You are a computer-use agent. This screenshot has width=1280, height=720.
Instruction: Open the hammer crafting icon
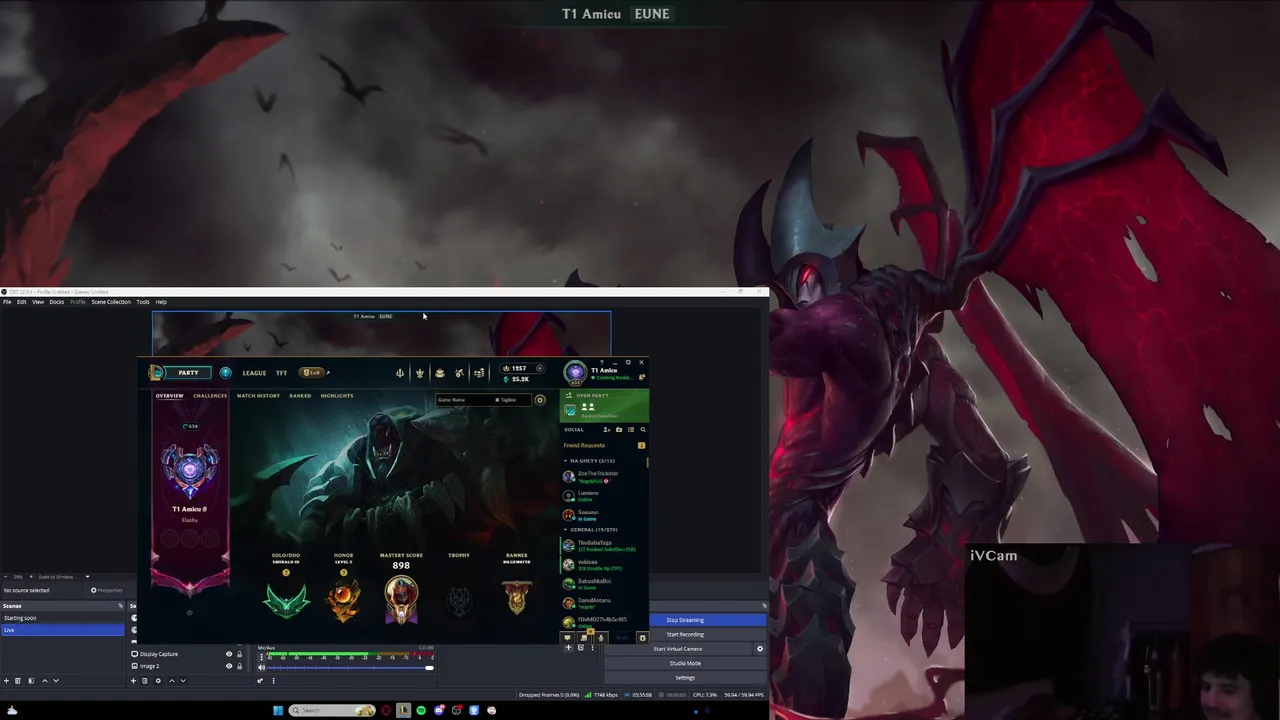click(x=460, y=373)
